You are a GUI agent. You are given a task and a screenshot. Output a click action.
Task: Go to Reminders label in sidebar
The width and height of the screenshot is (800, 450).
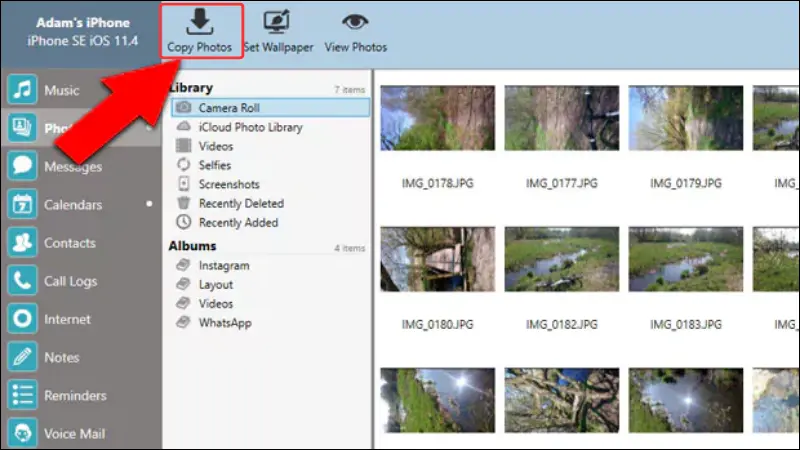tap(76, 395)
